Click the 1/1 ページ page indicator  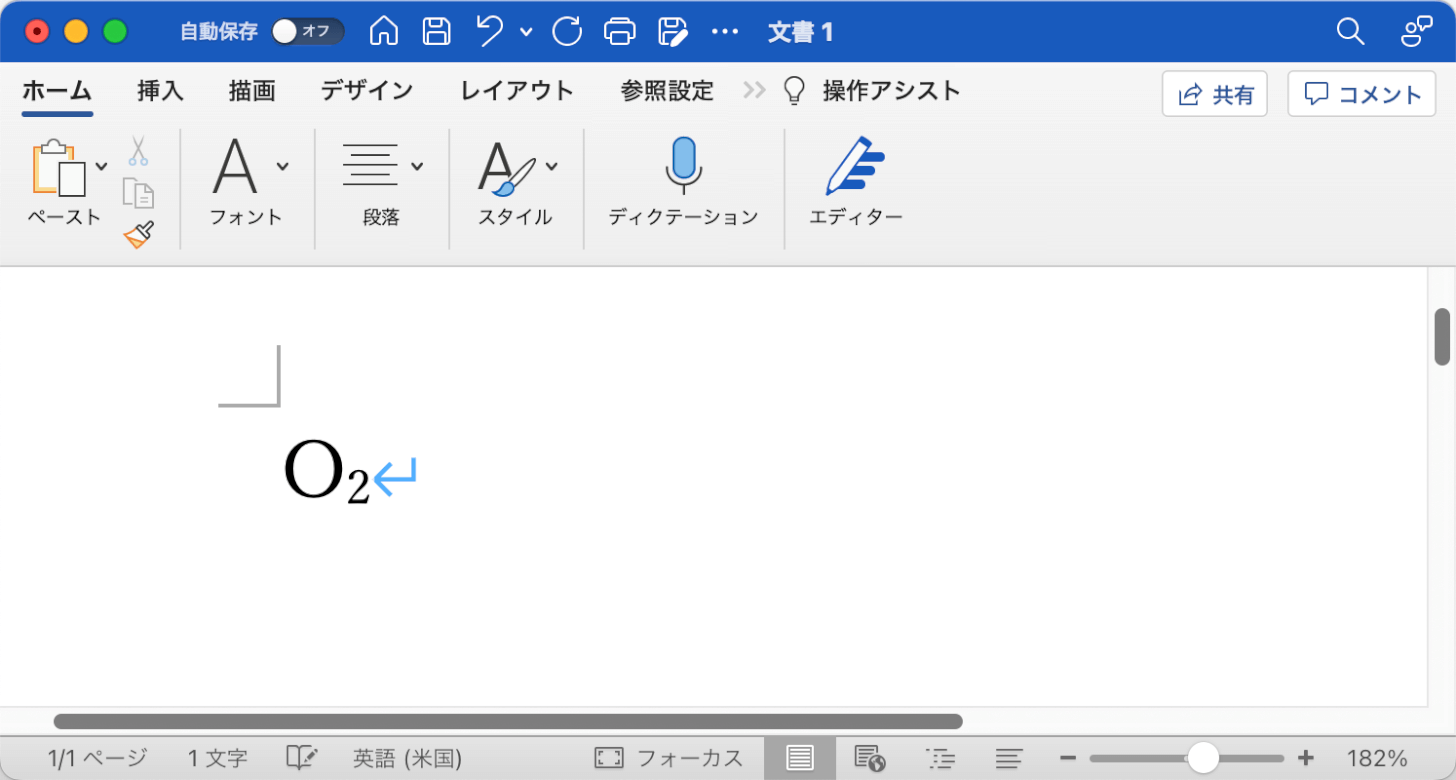coord(98,758)
